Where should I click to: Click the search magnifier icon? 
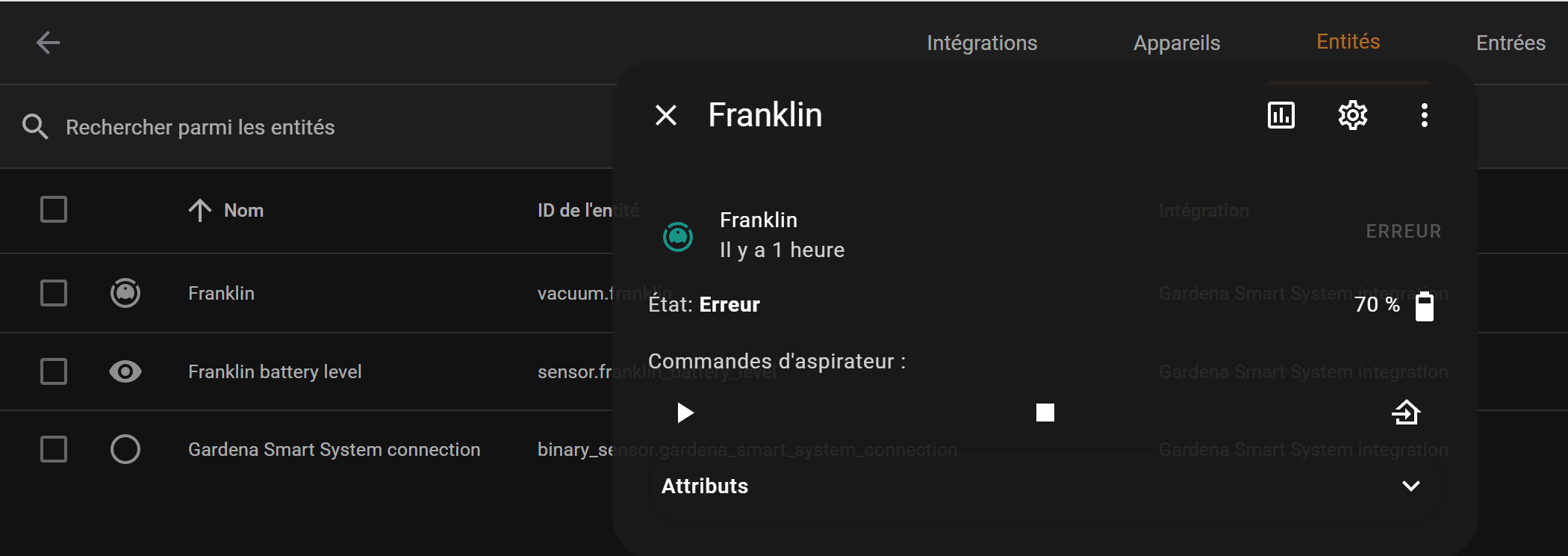click(35, 127)
